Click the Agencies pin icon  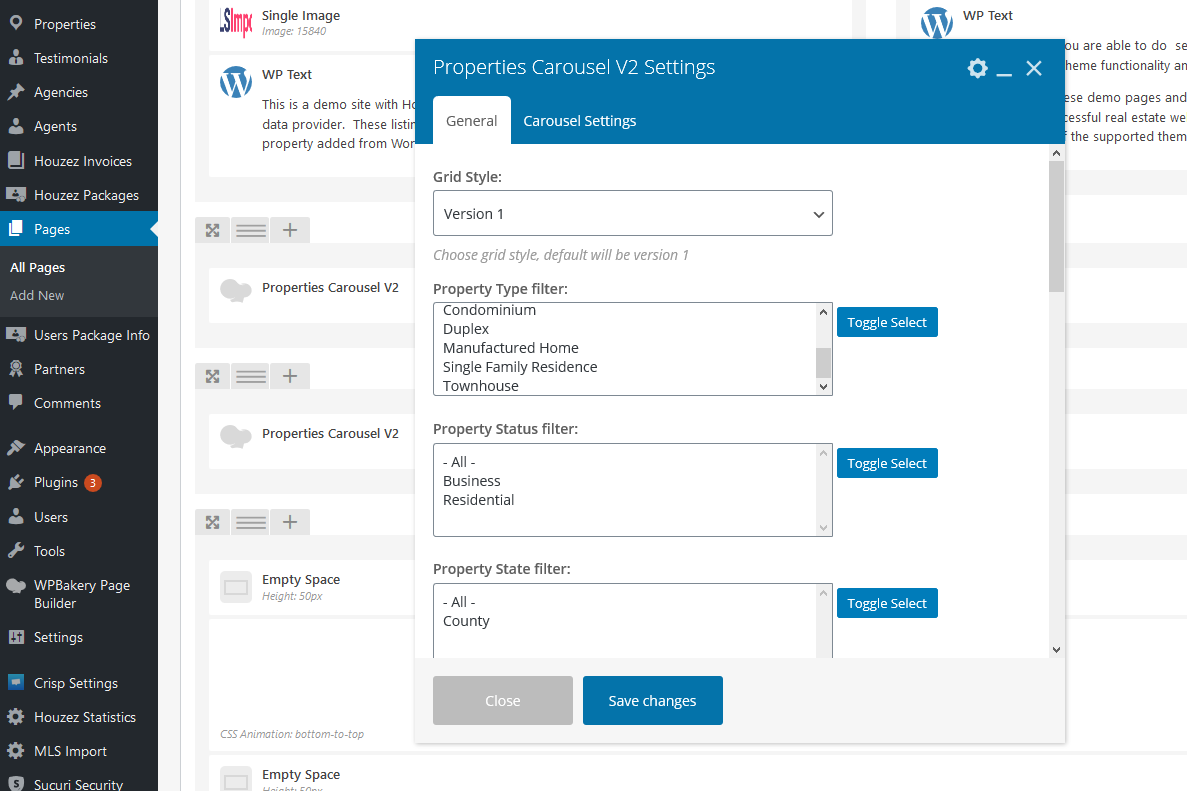pyautogui.click(x=16, y=92)
